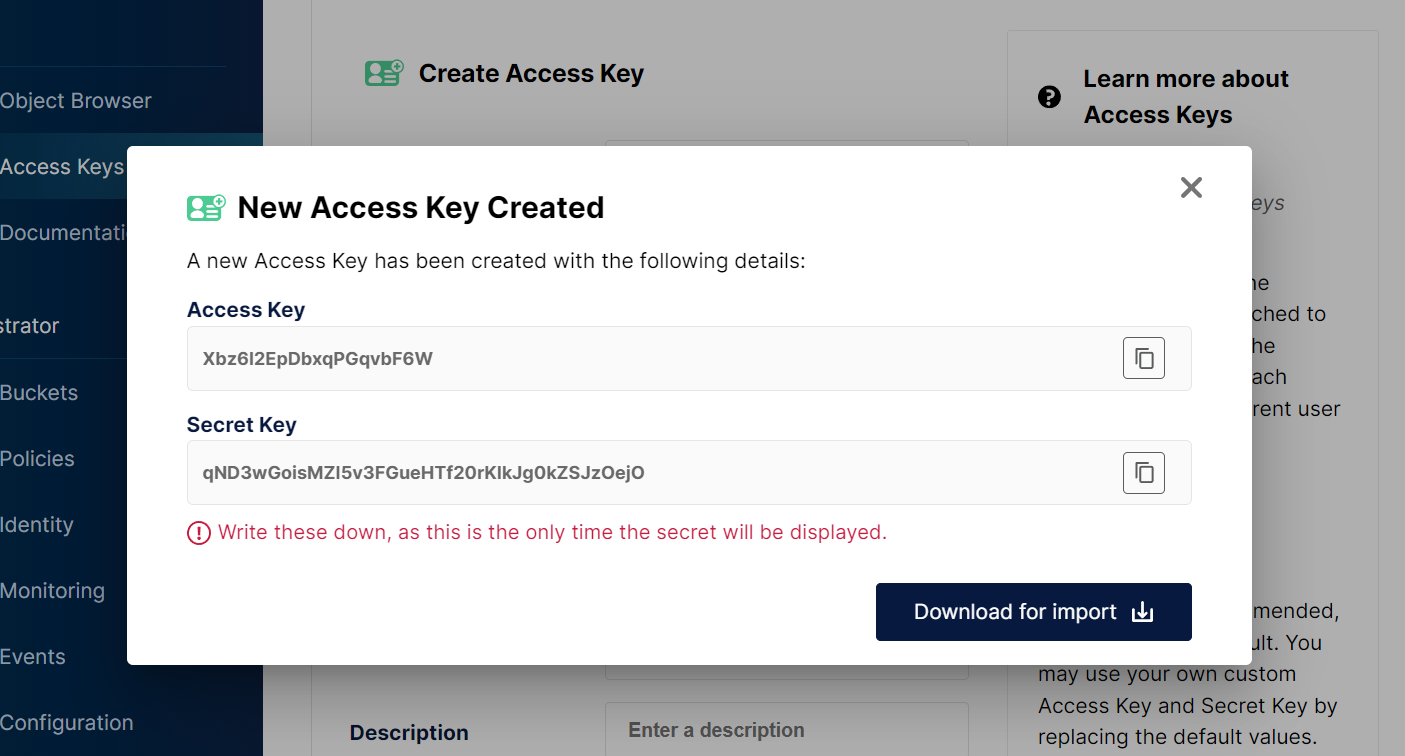This screenshot has width=1405, height=756.
Task: Open Object Browser in sidebar
Action: [x=76, y=101]
